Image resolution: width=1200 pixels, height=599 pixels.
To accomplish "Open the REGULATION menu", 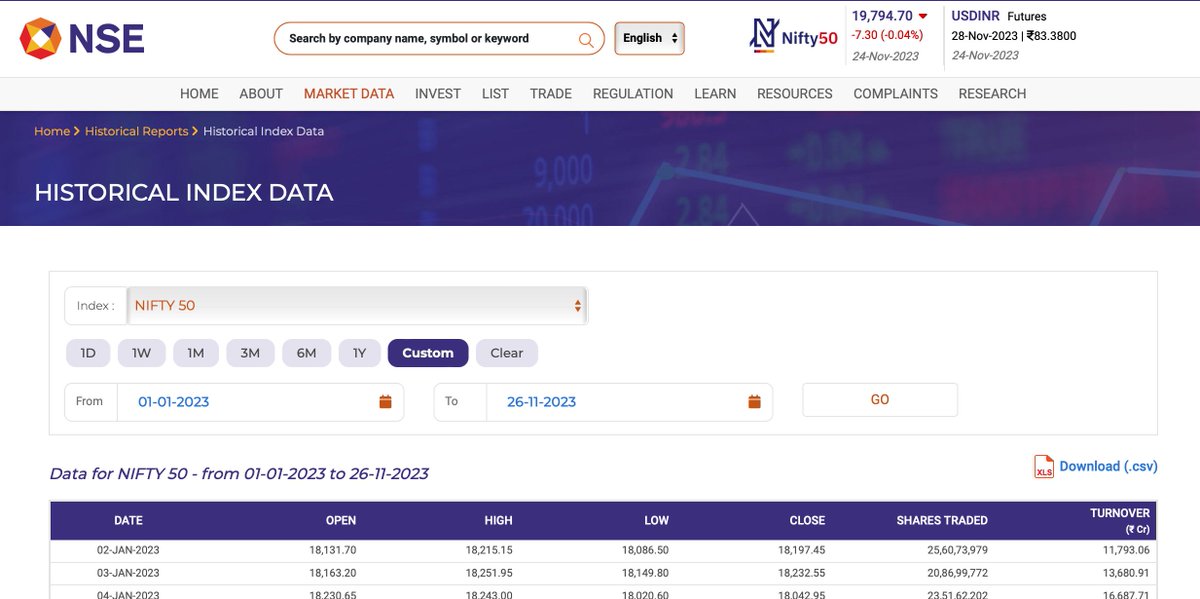I will (x=633, y=94).
